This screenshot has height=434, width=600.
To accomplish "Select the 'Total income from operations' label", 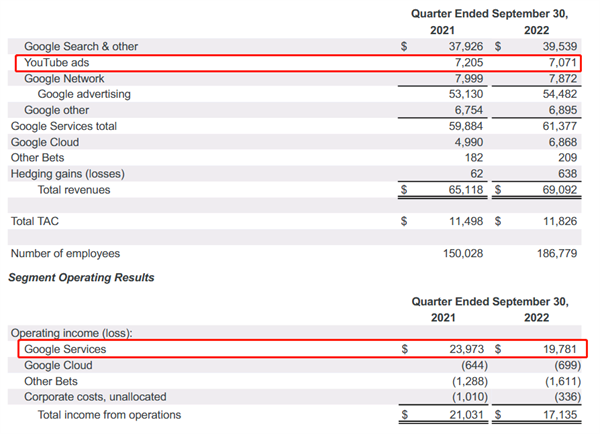I will coord(109,415).
